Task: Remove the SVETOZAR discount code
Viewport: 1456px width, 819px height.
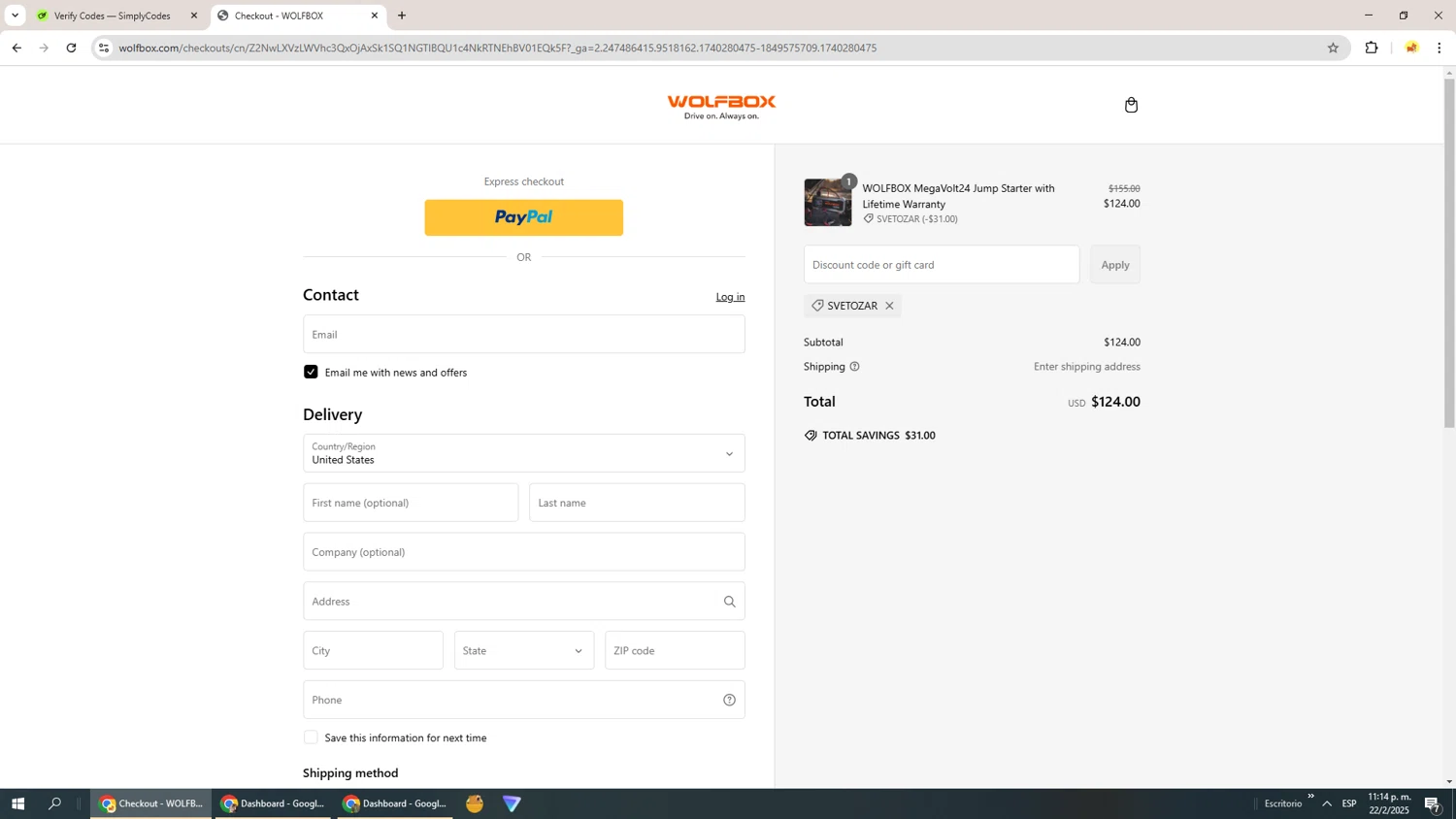Action: pos(889,306)
